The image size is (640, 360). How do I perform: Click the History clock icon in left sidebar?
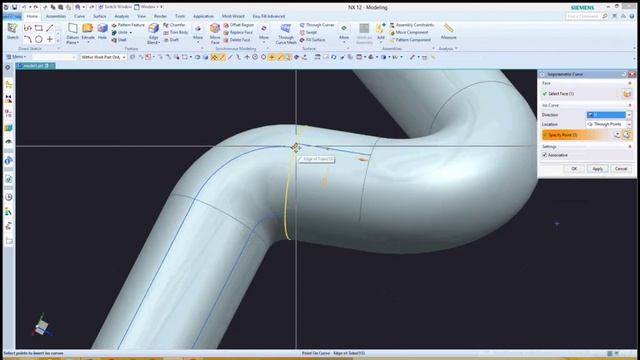(x=9, y=197)
